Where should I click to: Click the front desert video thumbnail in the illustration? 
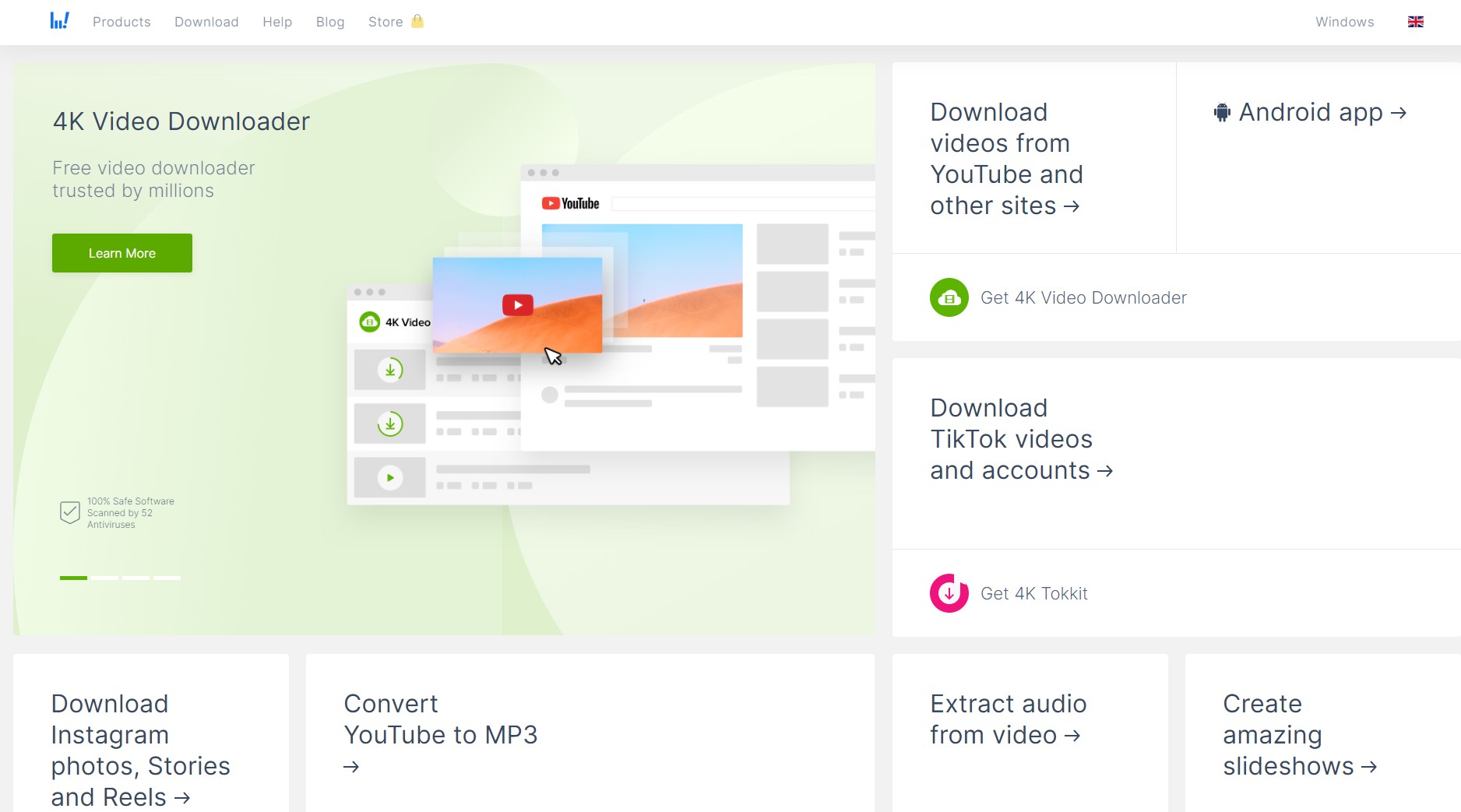point(517,305)
